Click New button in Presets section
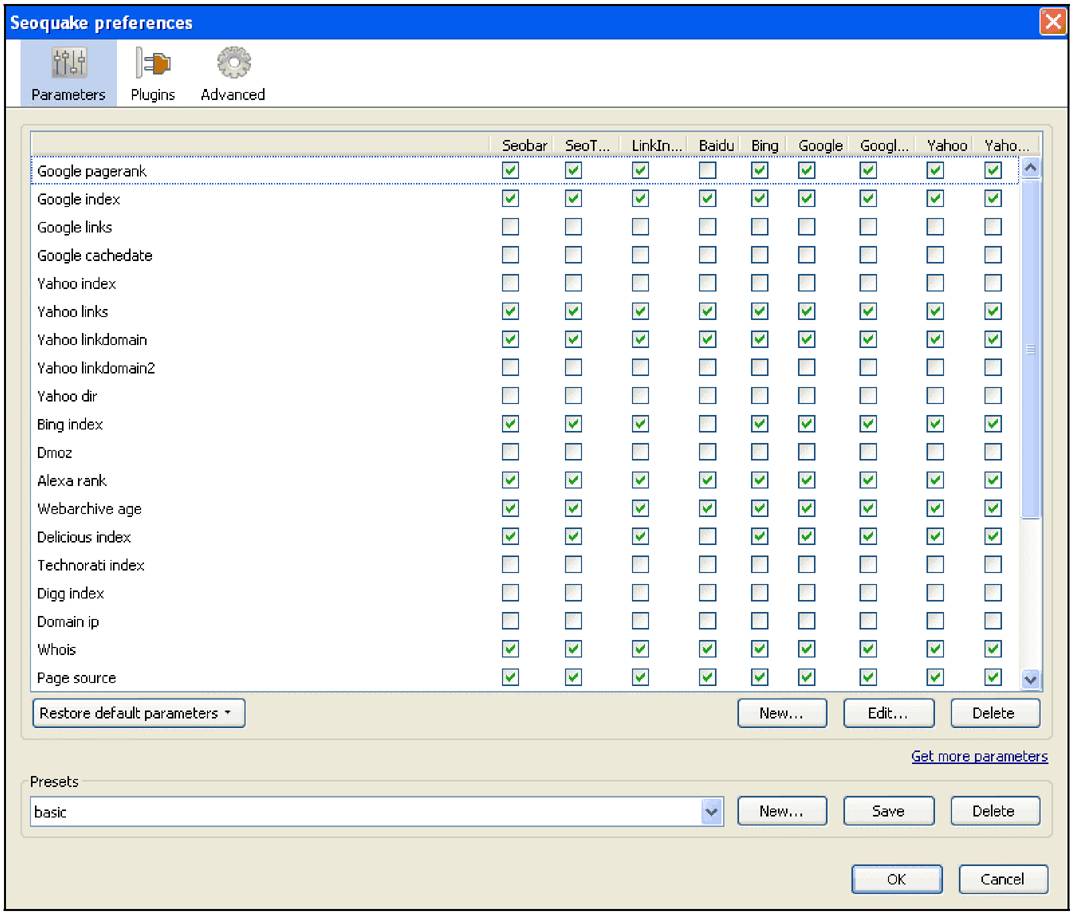This screenshot has width=1073, height=914. pos(782,811)
